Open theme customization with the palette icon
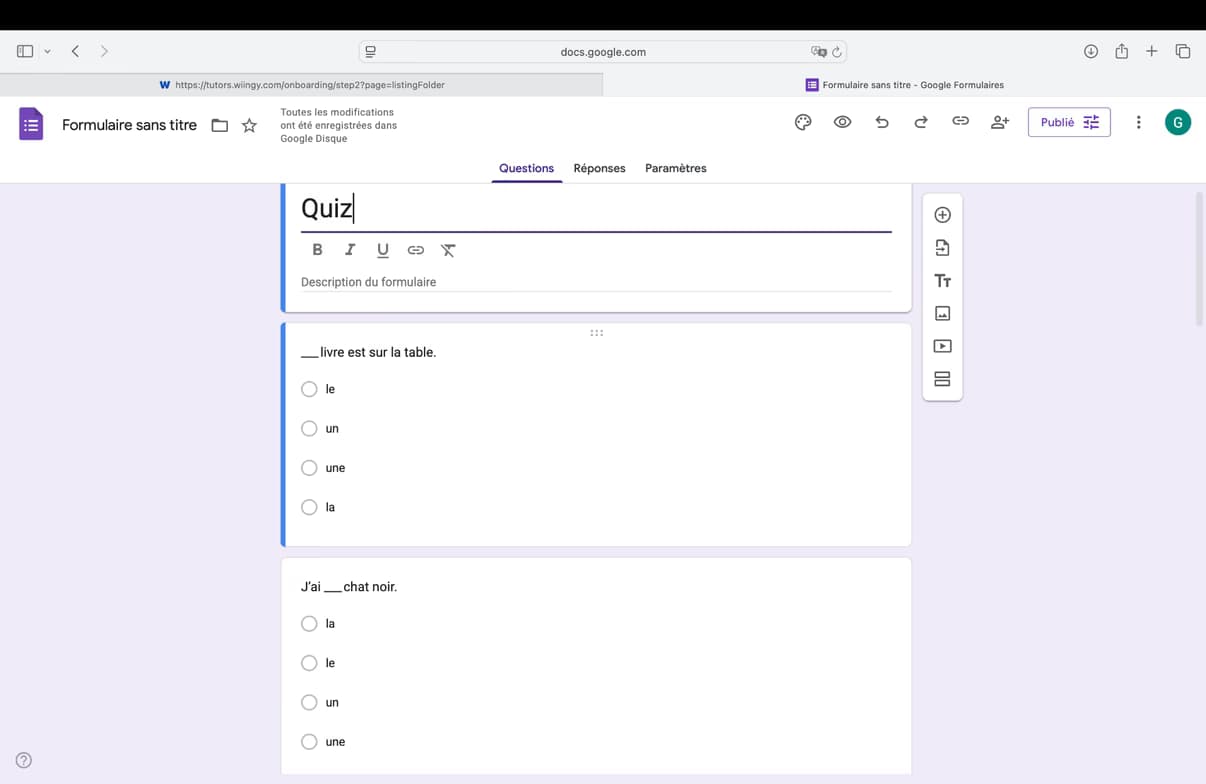The image size is (1206, 784). point(802,121)
